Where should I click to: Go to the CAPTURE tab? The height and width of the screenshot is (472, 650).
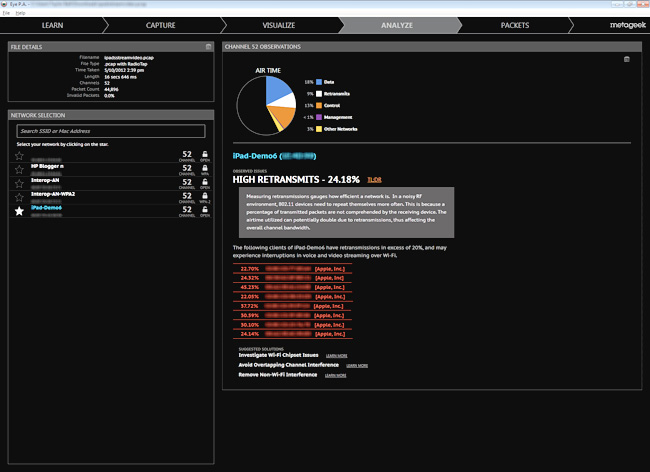click(x=160, y=25)
